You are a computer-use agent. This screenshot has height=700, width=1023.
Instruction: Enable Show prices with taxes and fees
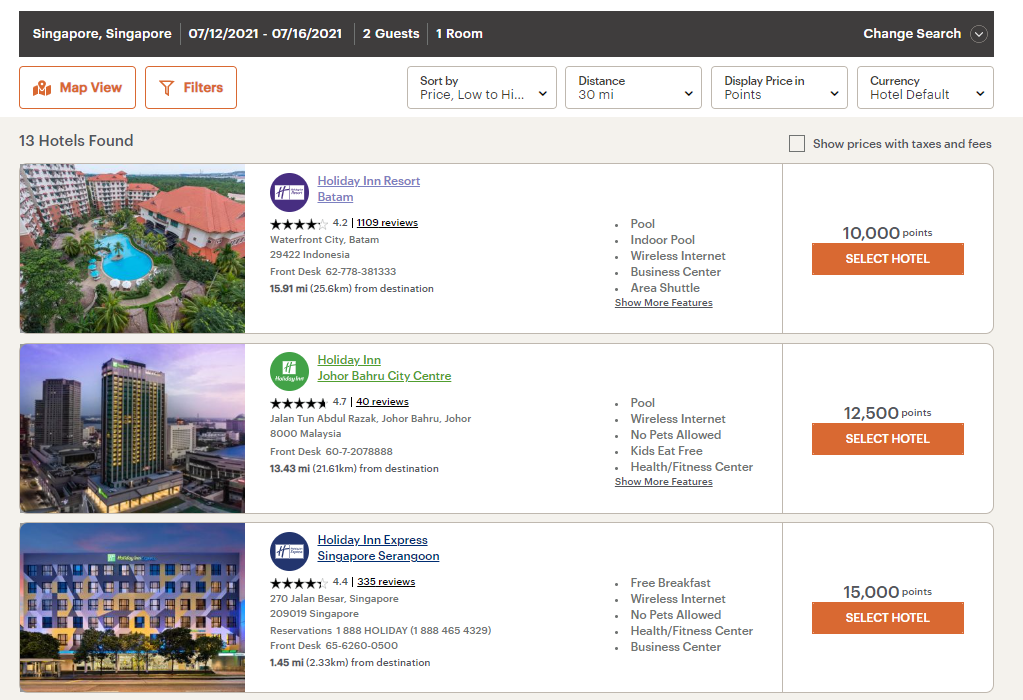click(x=796, y=143)
